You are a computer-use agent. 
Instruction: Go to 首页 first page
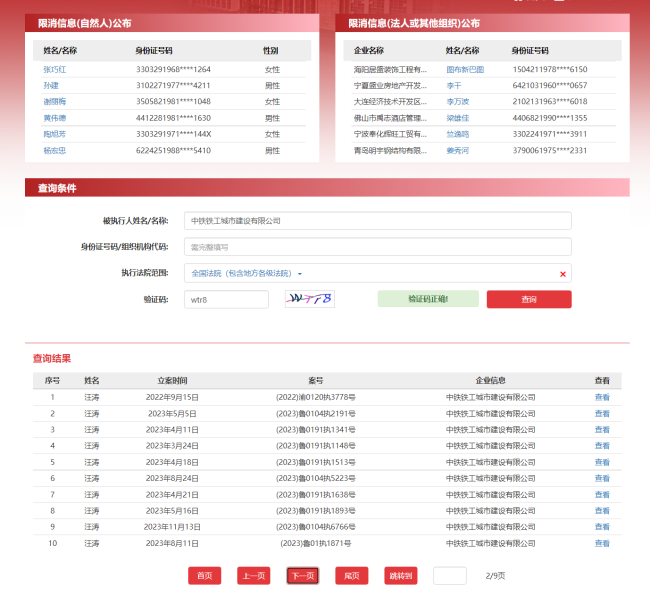tap(204, 576)
